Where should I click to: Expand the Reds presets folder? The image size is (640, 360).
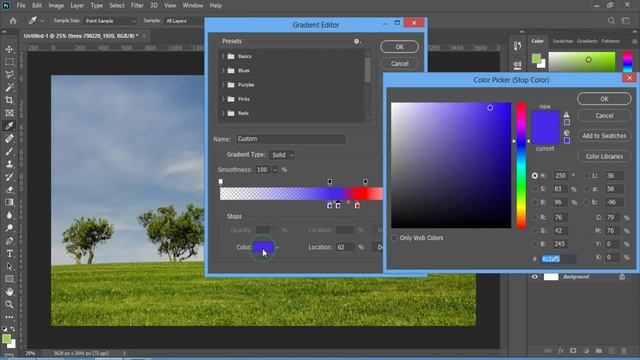coord(223,113)
